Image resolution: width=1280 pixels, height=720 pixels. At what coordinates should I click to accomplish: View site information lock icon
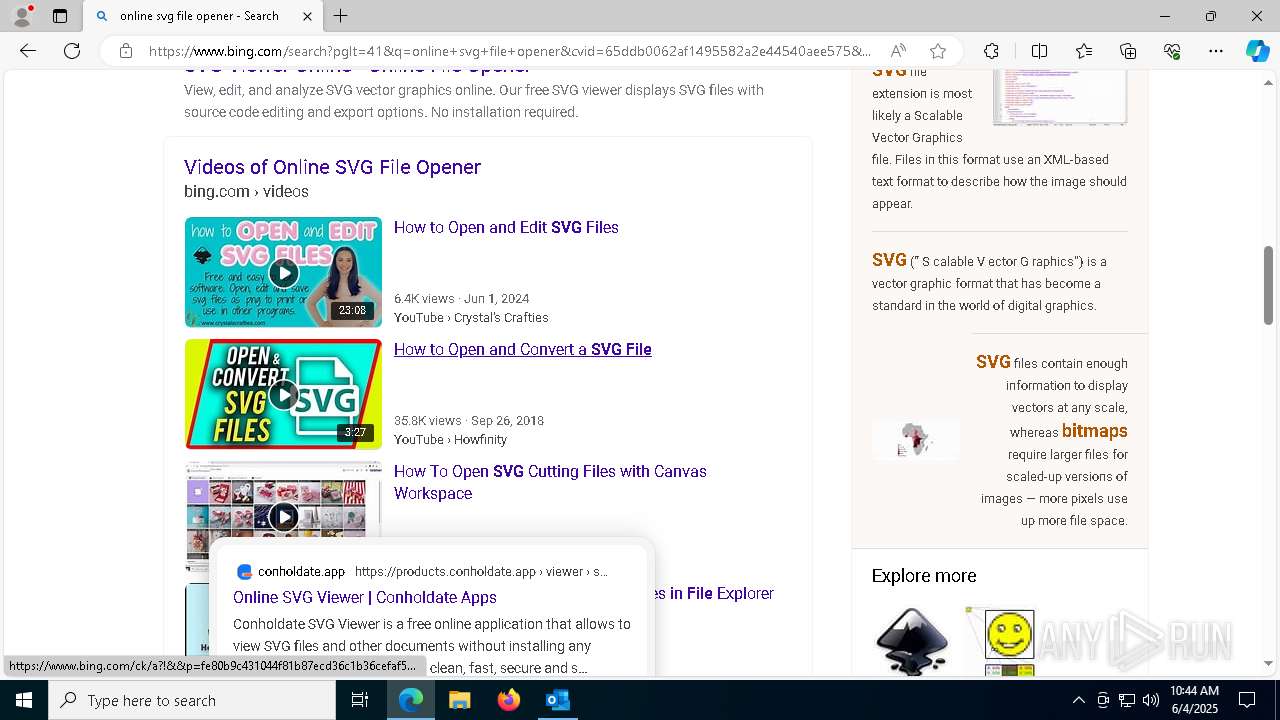[126, 51]
